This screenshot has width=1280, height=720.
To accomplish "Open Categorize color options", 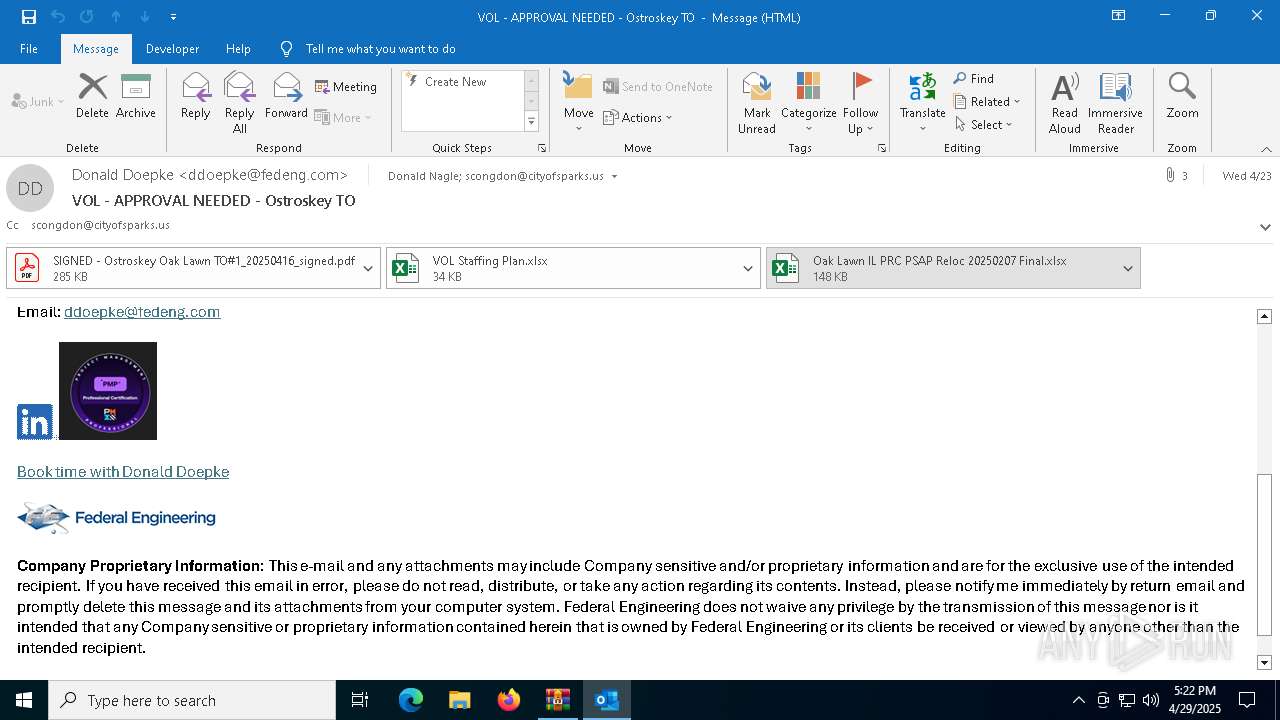I will point(808,103).
